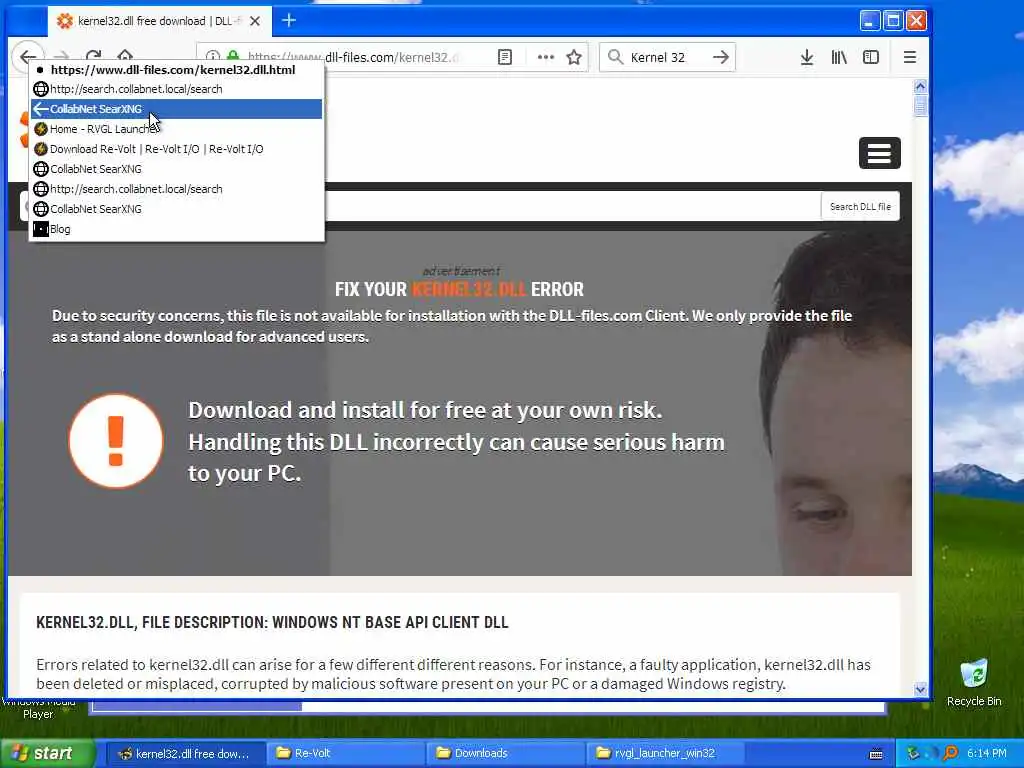Click the Search DLL file button
This screenshot has width=1024, height=768.
click(860, 206)
